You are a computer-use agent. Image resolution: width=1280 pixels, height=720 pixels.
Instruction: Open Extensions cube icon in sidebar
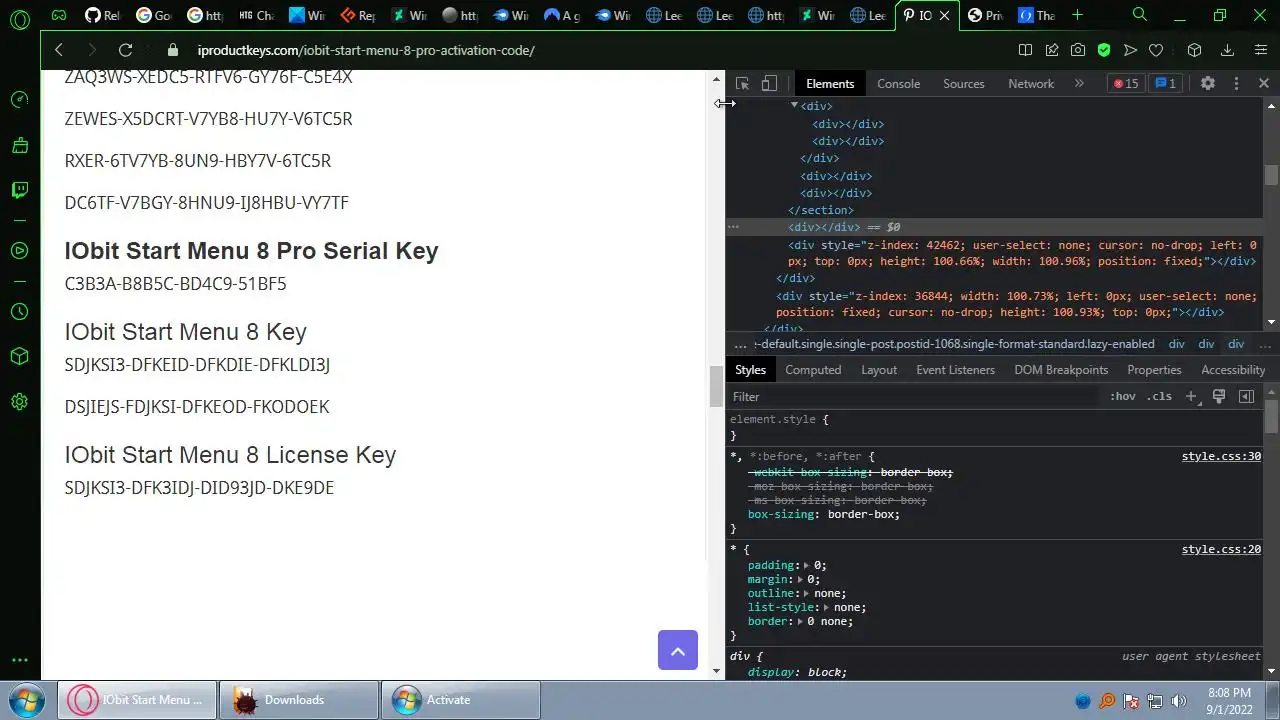(19, 356)
